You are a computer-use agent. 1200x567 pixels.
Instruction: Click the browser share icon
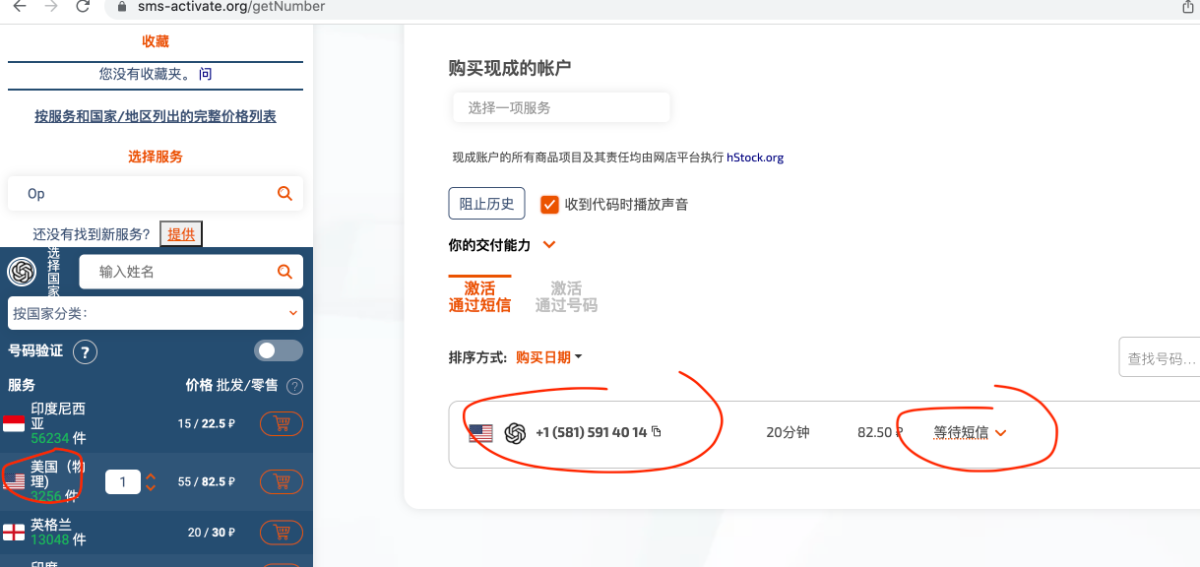[1189, 6]
